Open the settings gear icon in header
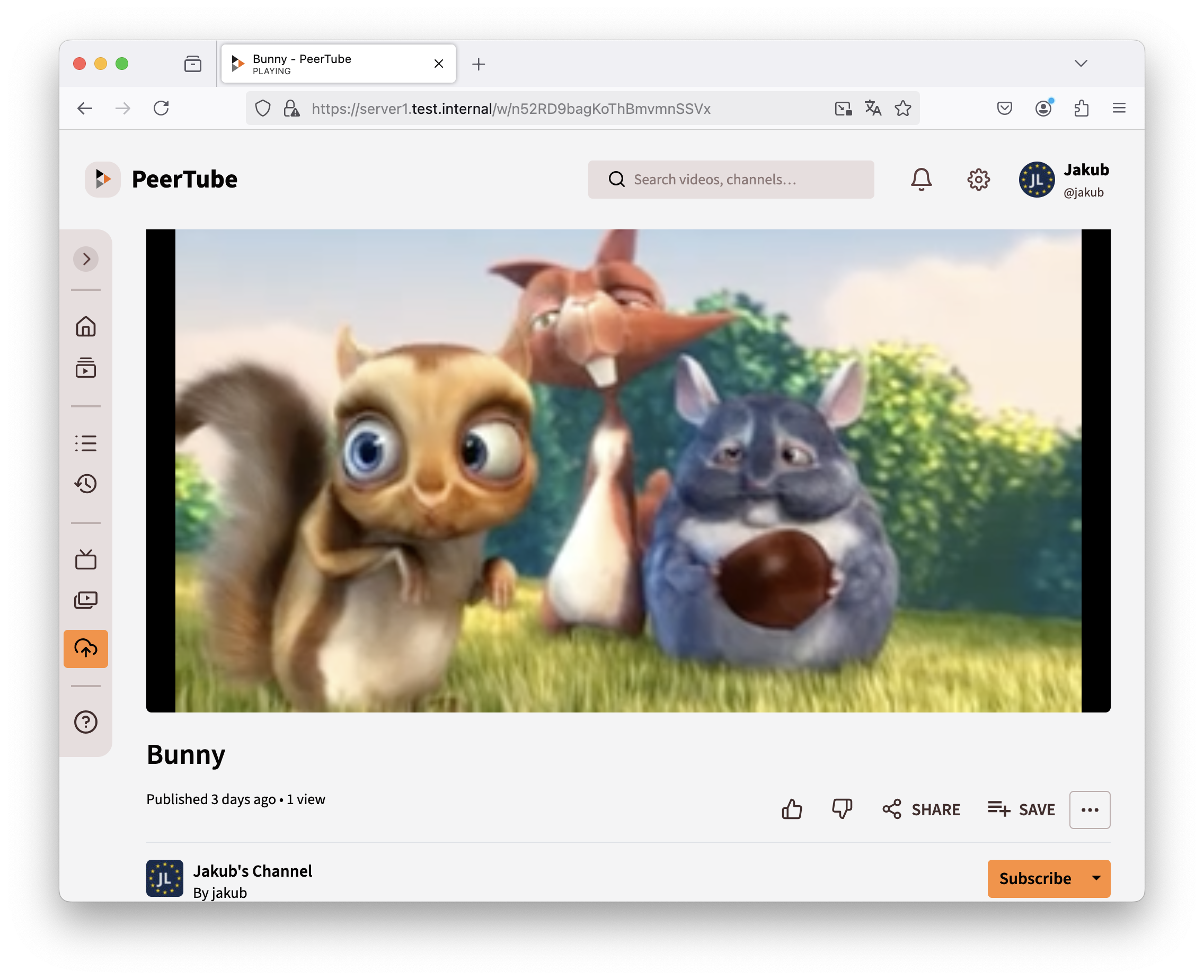Viewport: 1204px width, 980px height. coord(978,180)
